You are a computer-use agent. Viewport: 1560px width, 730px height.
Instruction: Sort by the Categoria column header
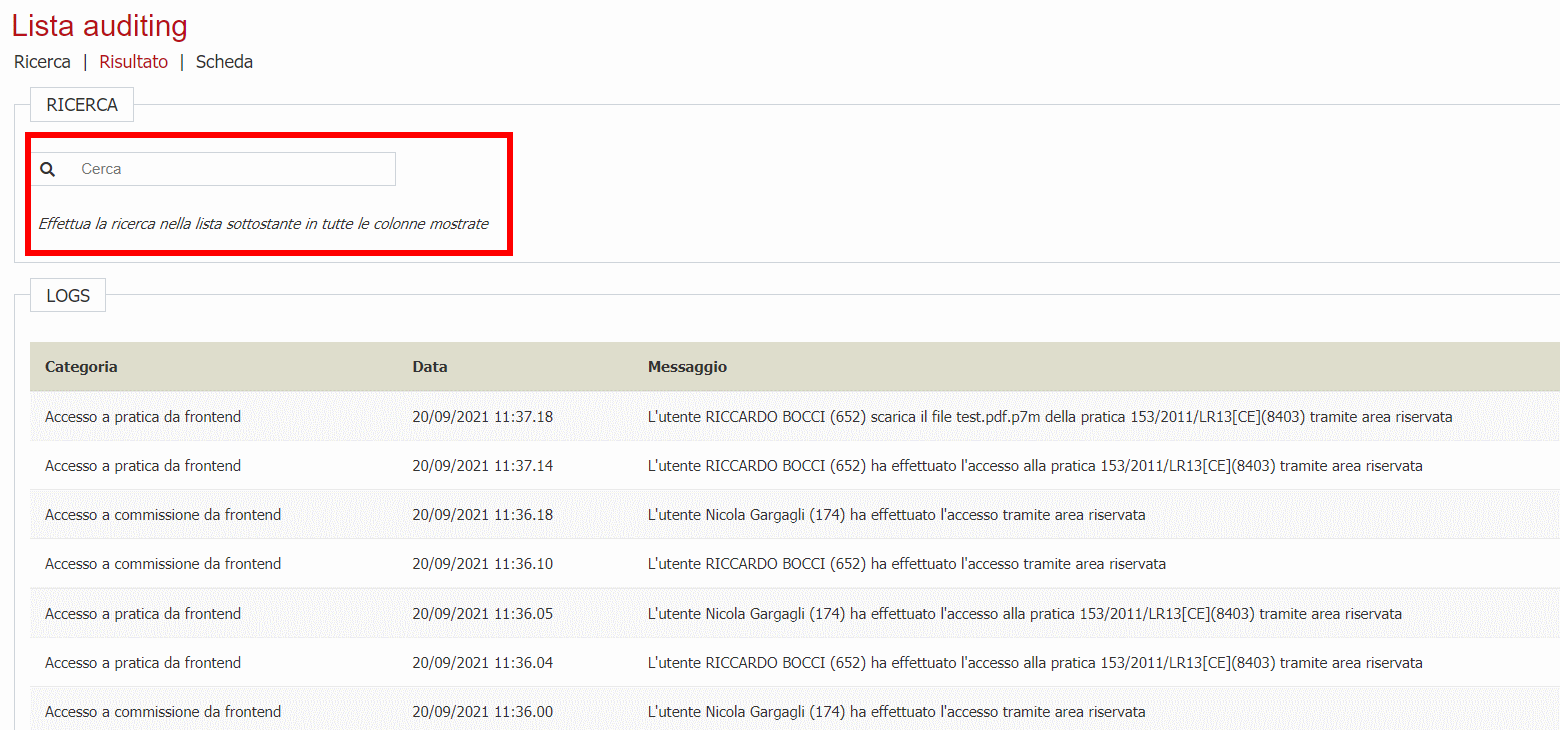81,367
